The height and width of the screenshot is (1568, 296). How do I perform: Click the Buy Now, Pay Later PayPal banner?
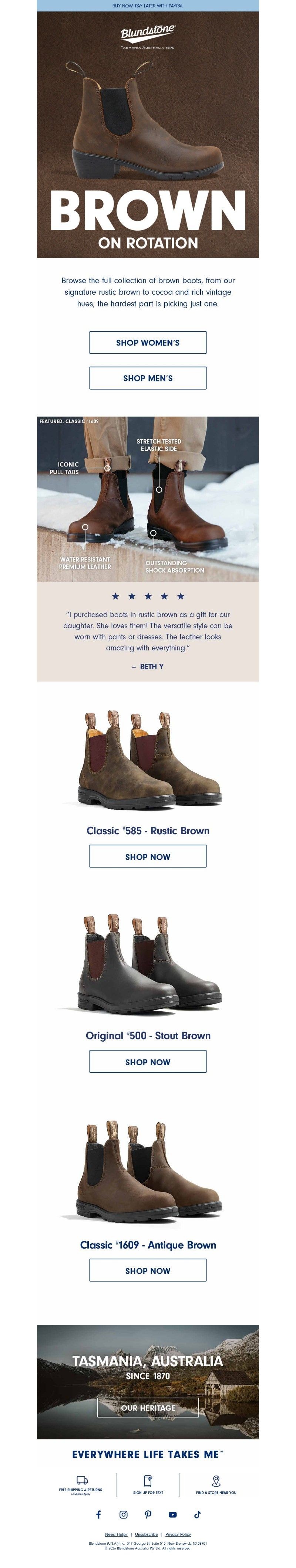pyautogui.click(x=148, y=6)
